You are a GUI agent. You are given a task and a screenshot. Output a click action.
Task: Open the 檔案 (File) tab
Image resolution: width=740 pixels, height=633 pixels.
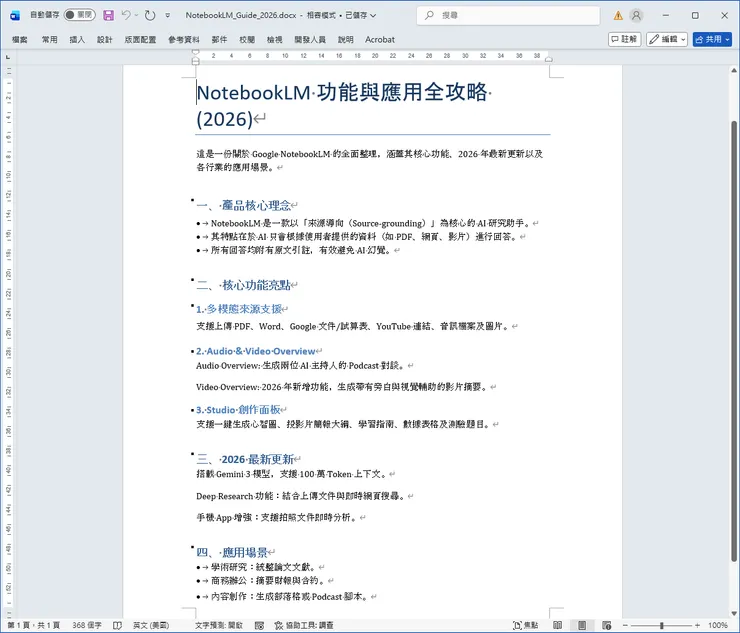[19, 40]
